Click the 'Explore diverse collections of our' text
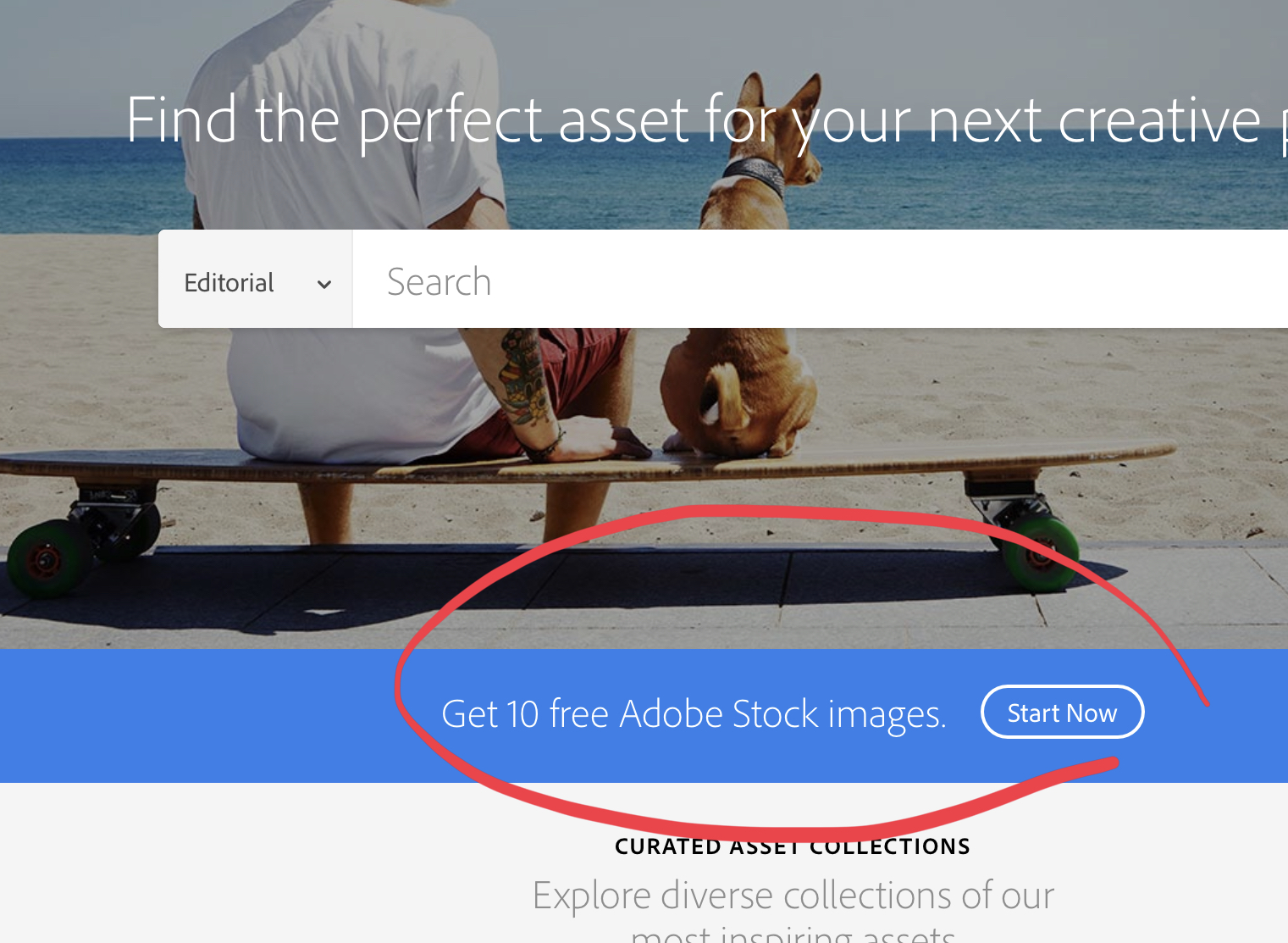The height and width of the screenshot is (943, 1288). point(793,896)
